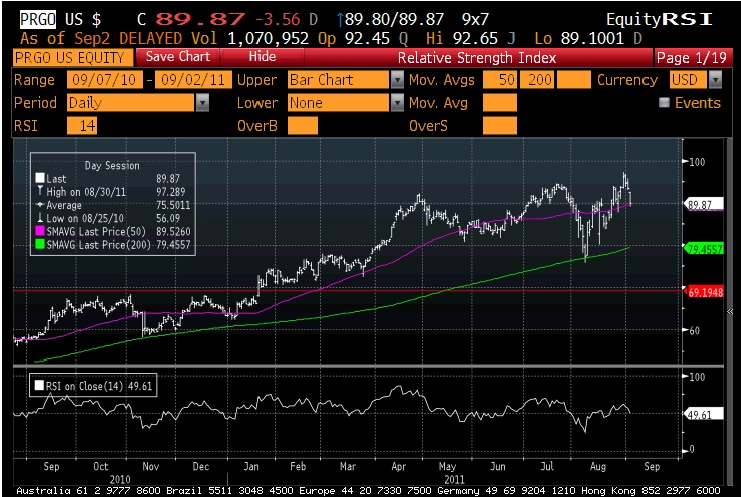
Task: Click the -3.56 price change value
Action: coord(278,19)
